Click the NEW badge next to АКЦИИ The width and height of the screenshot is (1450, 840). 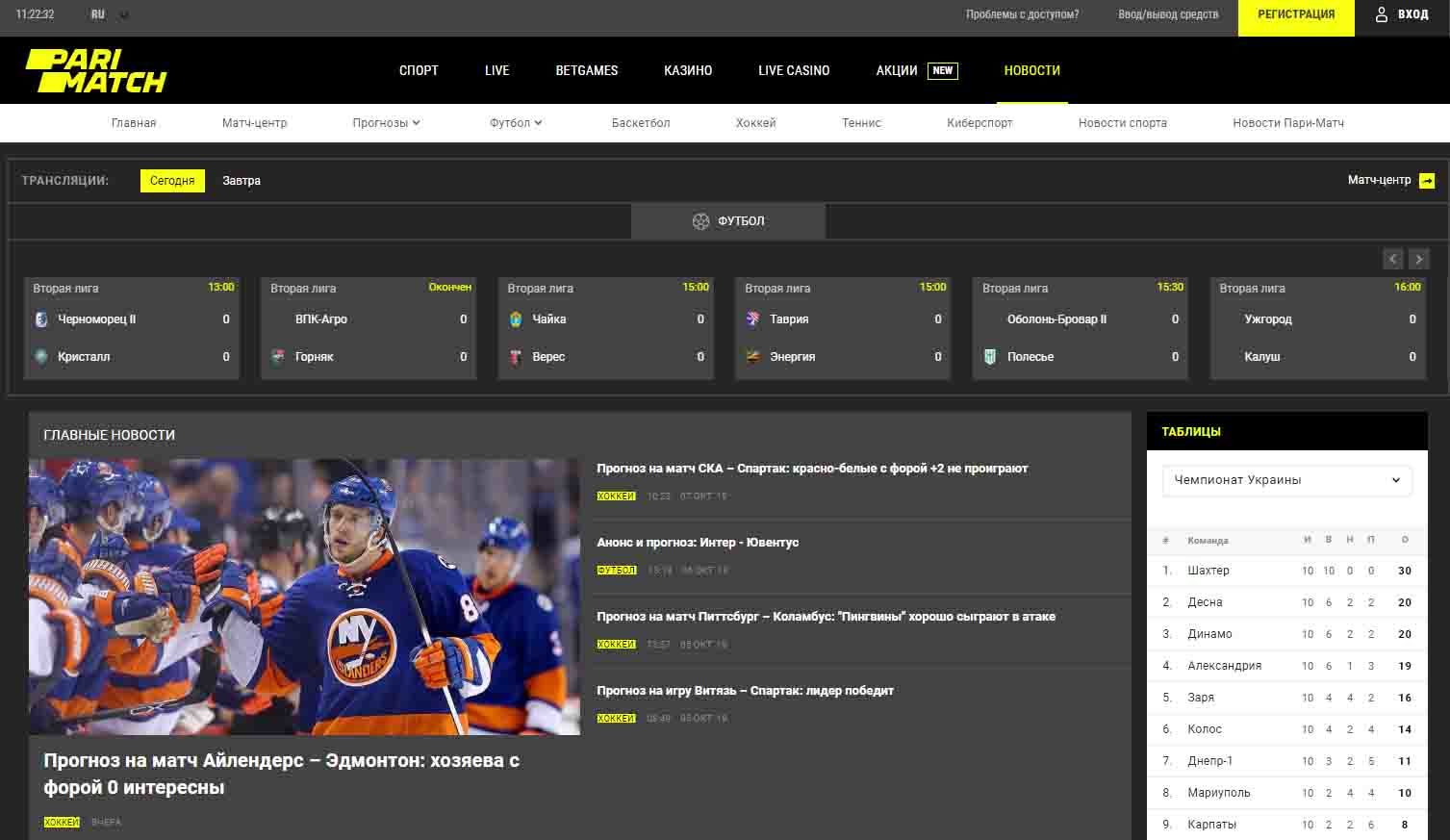(943, 70)
